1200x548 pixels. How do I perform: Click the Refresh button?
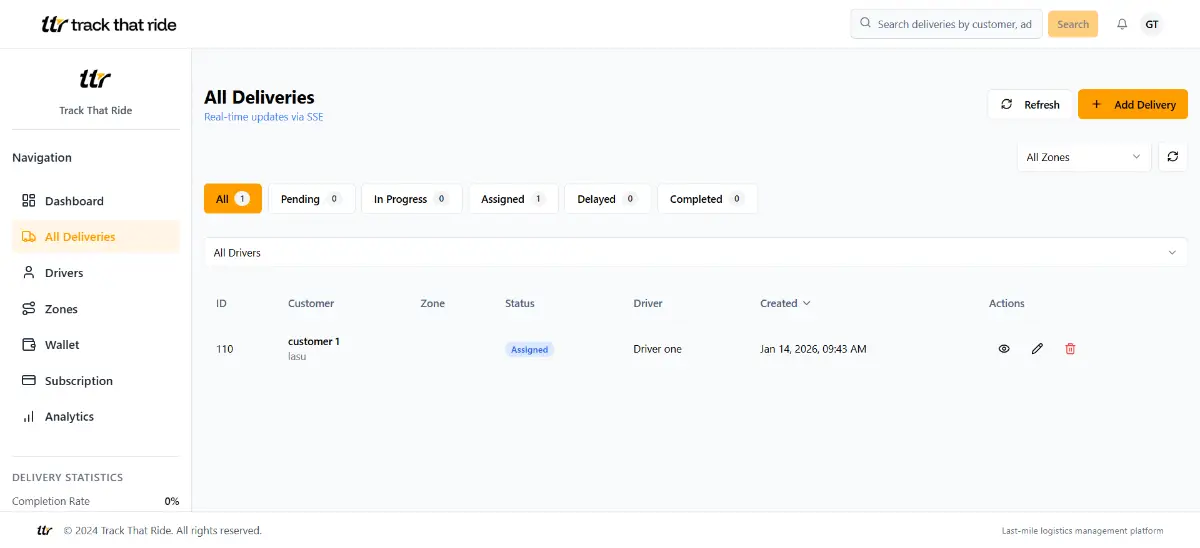coord(1030,104)
